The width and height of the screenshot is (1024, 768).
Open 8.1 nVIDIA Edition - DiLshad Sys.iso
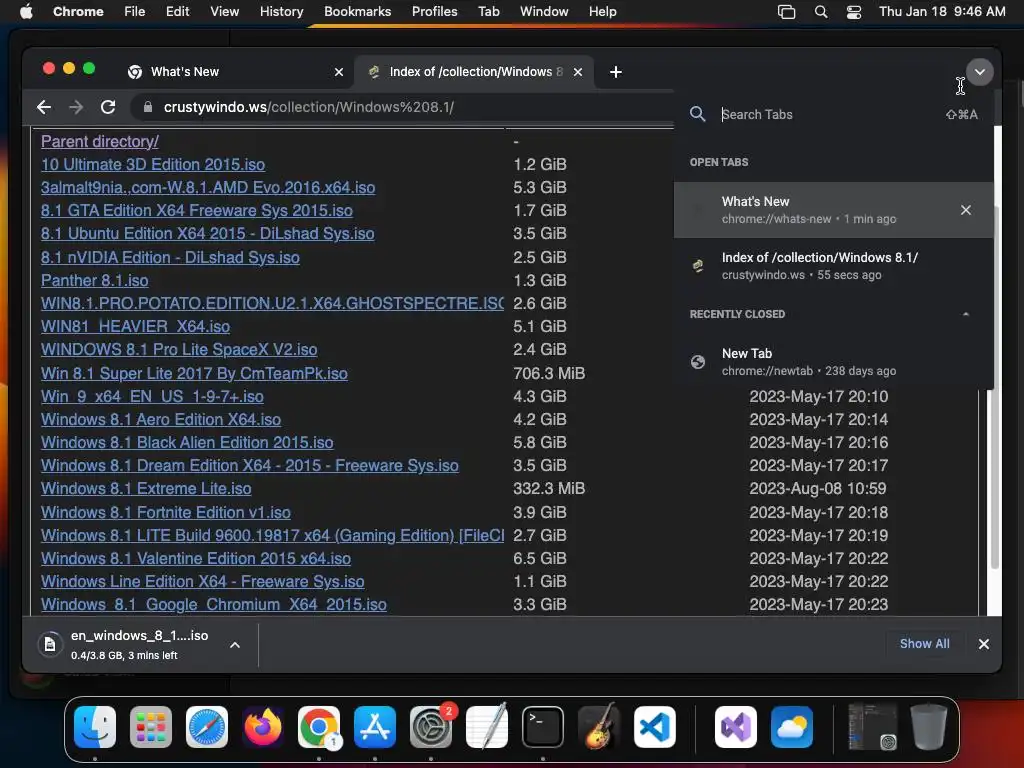[170, 257]
